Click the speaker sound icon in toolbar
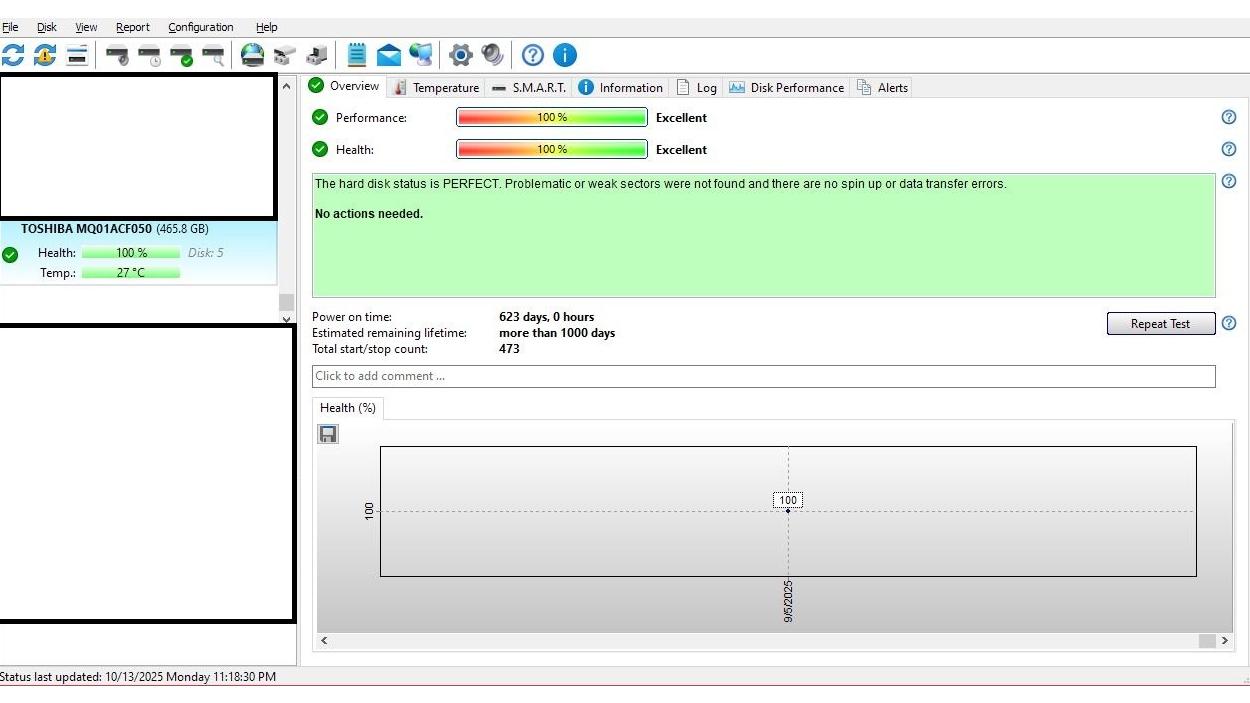Image resolution: width=1250 pixels, height=703 pixels. (492, 55)
